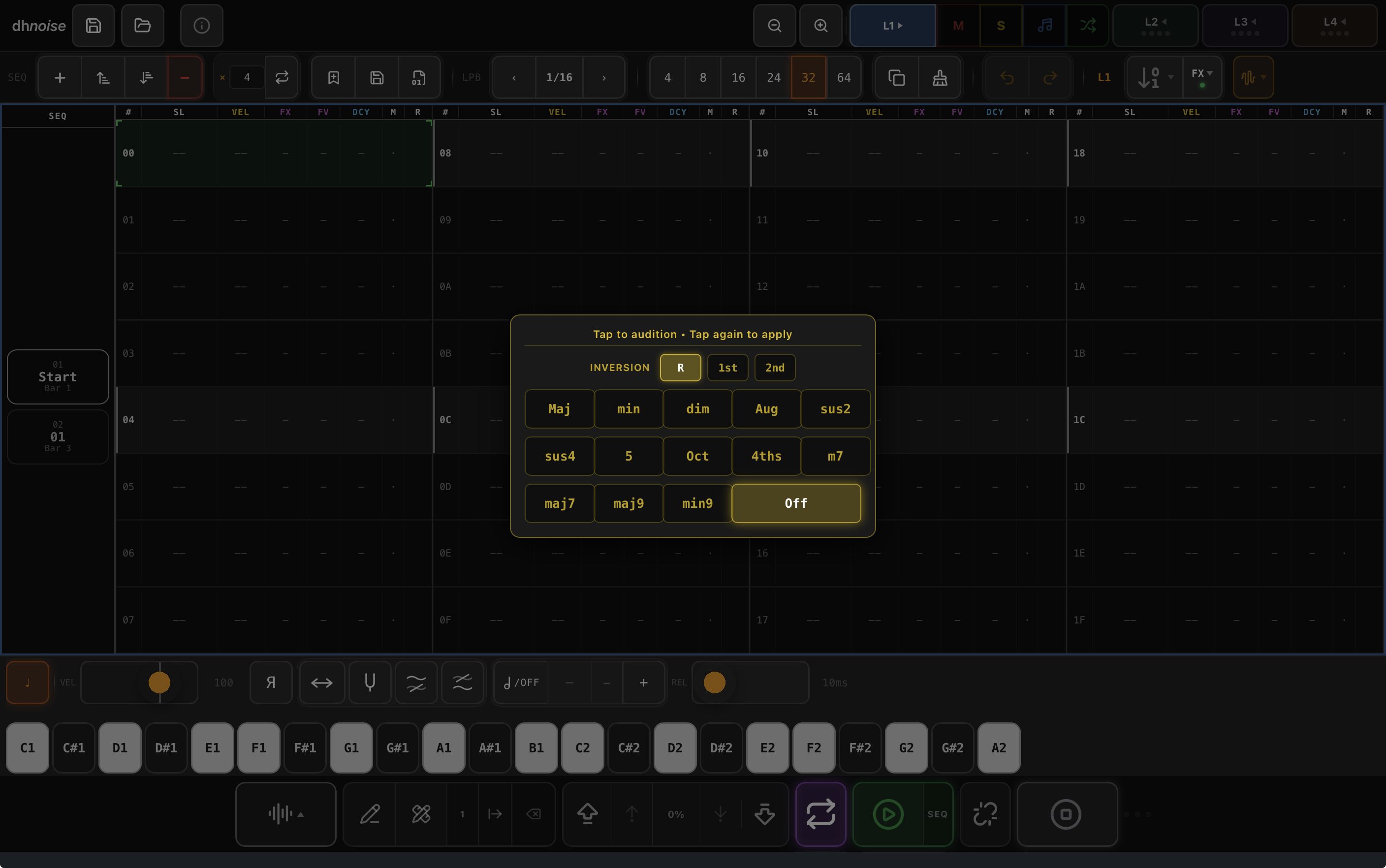The image size is (1386, 868).
Task: Click the zoom in magnifier
Action: (821, 26)
